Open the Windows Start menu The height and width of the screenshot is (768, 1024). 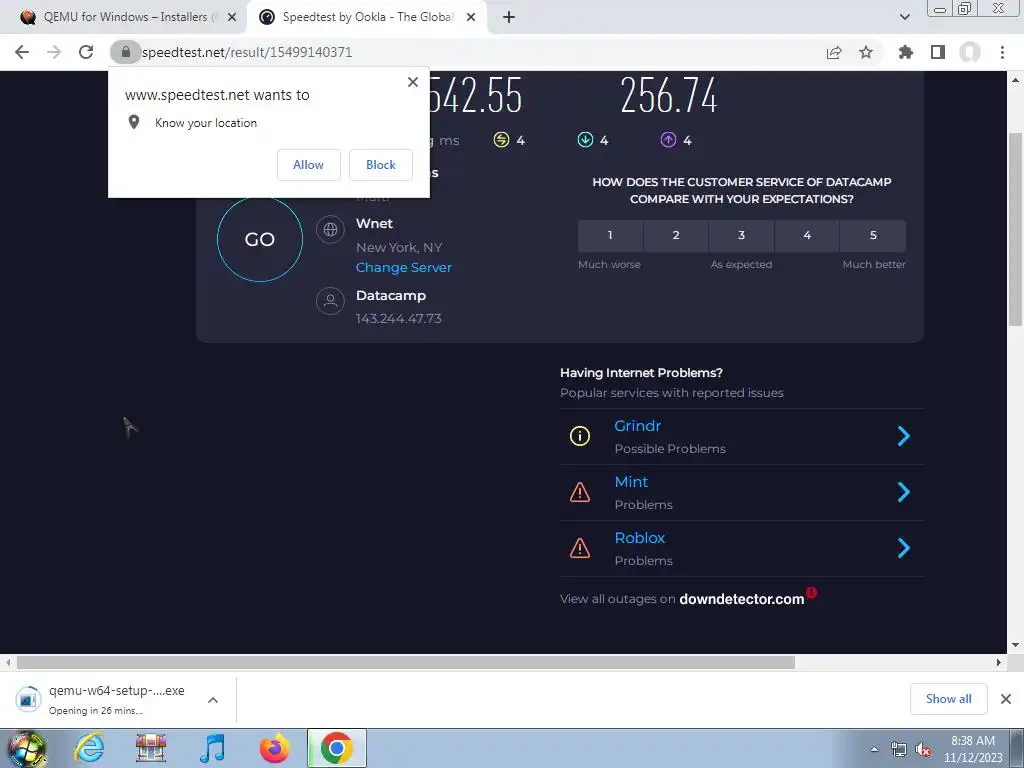(x=27, y=749)
